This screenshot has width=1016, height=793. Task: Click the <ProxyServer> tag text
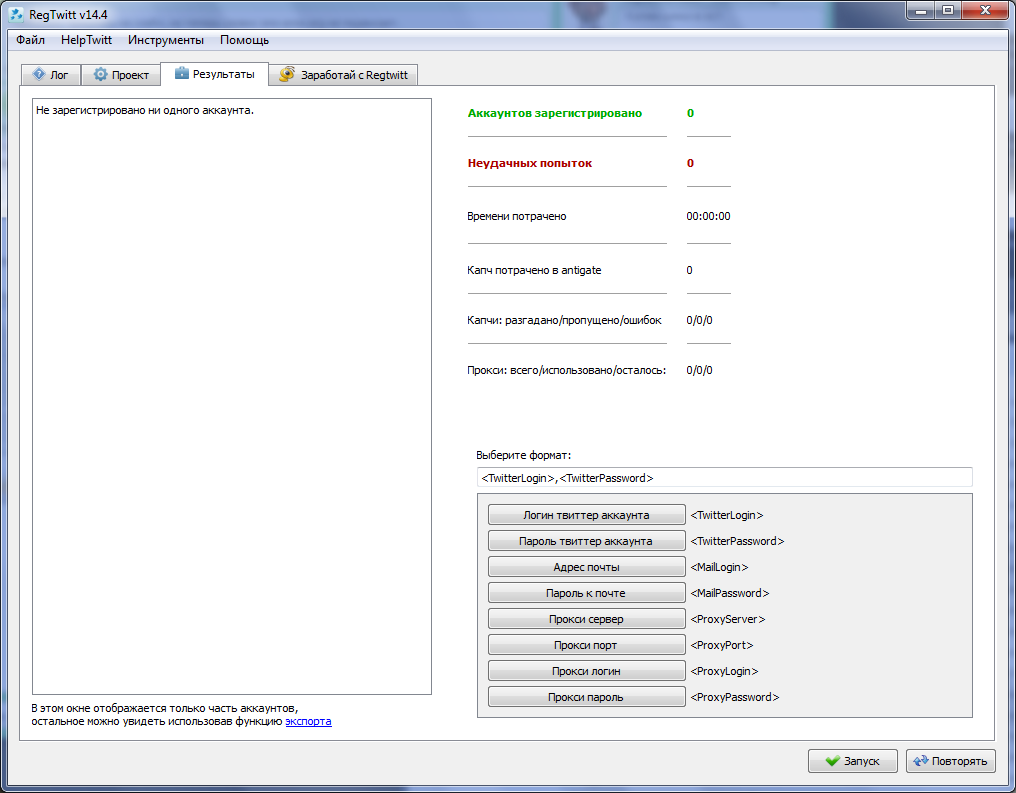pyautogui.click(x=728, y=619)
